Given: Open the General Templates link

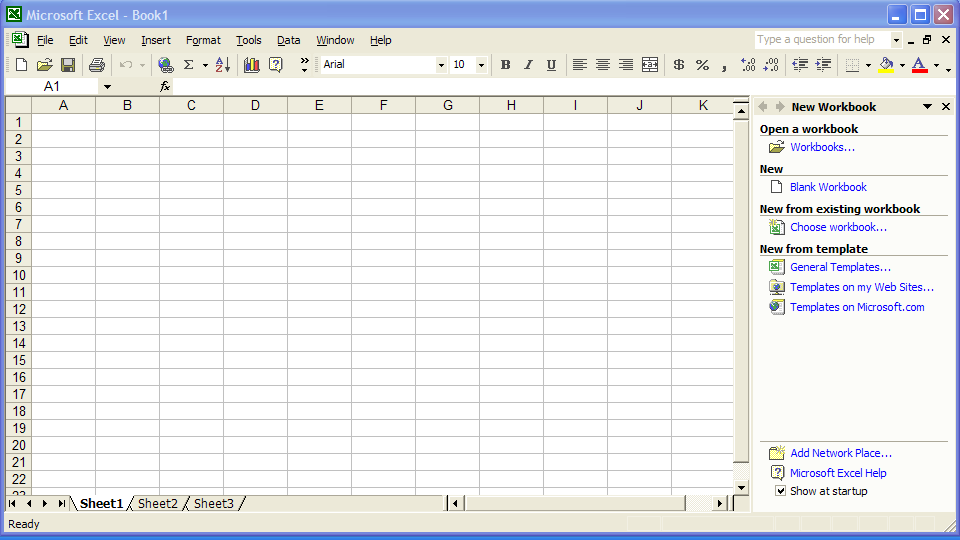Looking at the screenshot, I should tap(840, 267).
